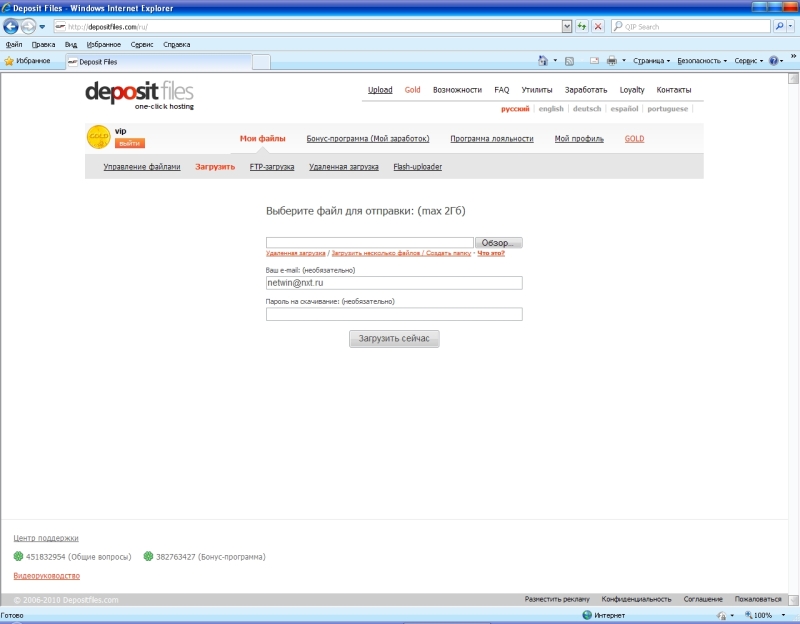Open the Loyalty link
Screen dimensions: 800x624
pyautogui.click(x=632, y=90)
